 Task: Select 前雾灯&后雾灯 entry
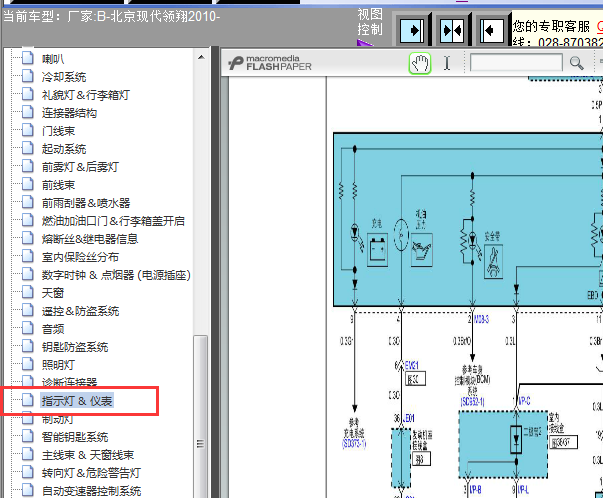80,167
